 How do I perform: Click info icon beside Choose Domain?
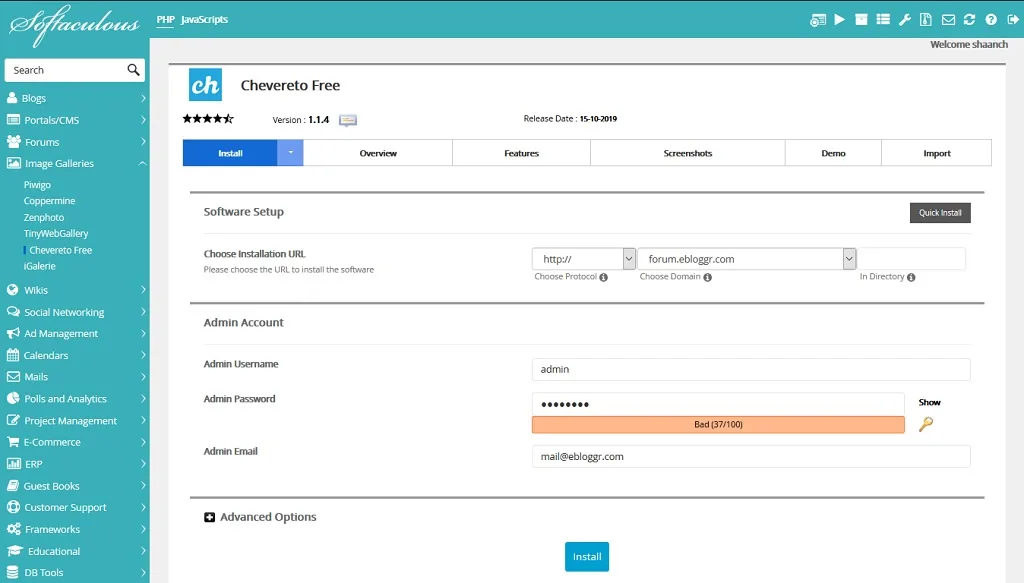[x=707, y=277]
